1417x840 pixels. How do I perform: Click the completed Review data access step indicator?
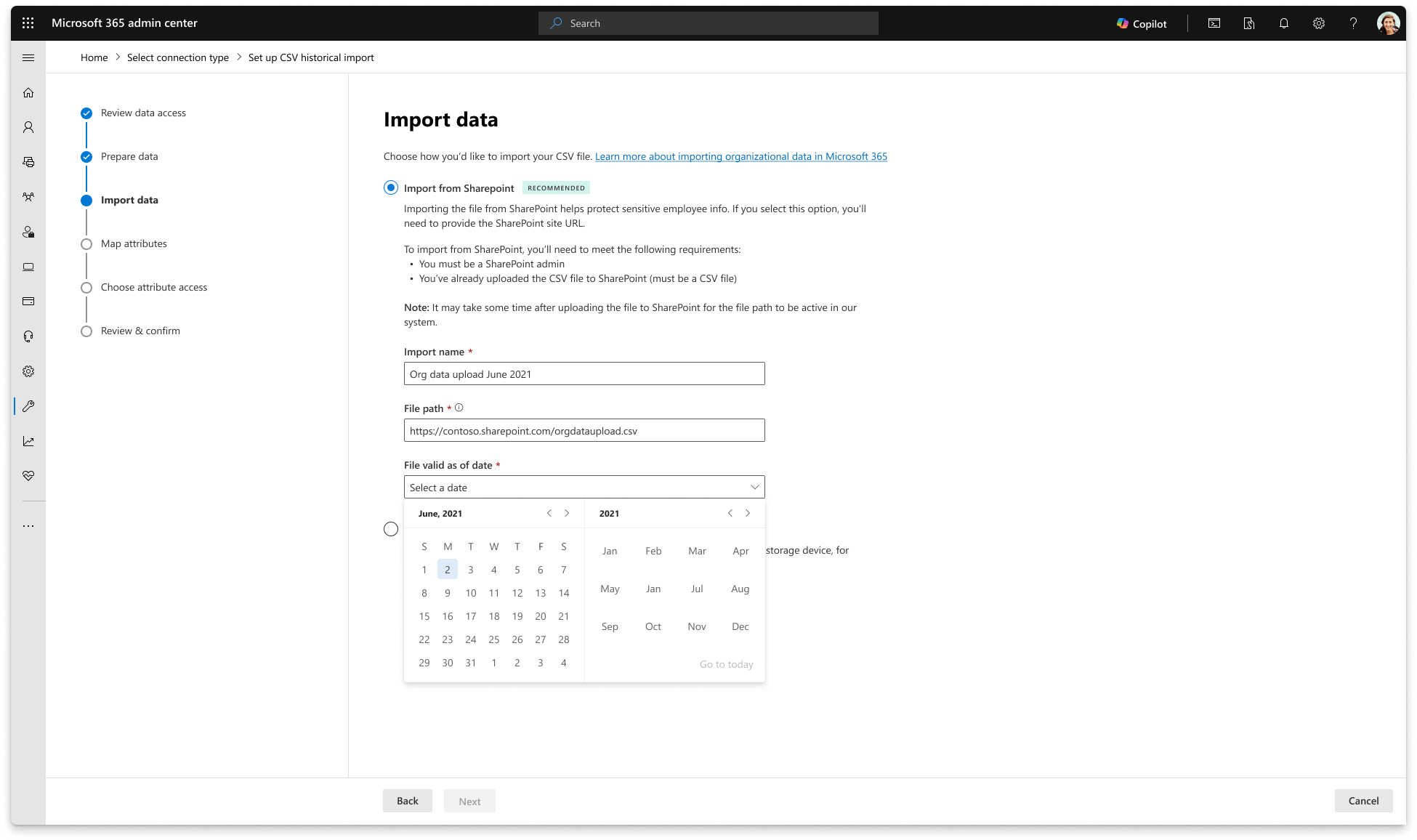pyautogui.click(x=86, y=113)
